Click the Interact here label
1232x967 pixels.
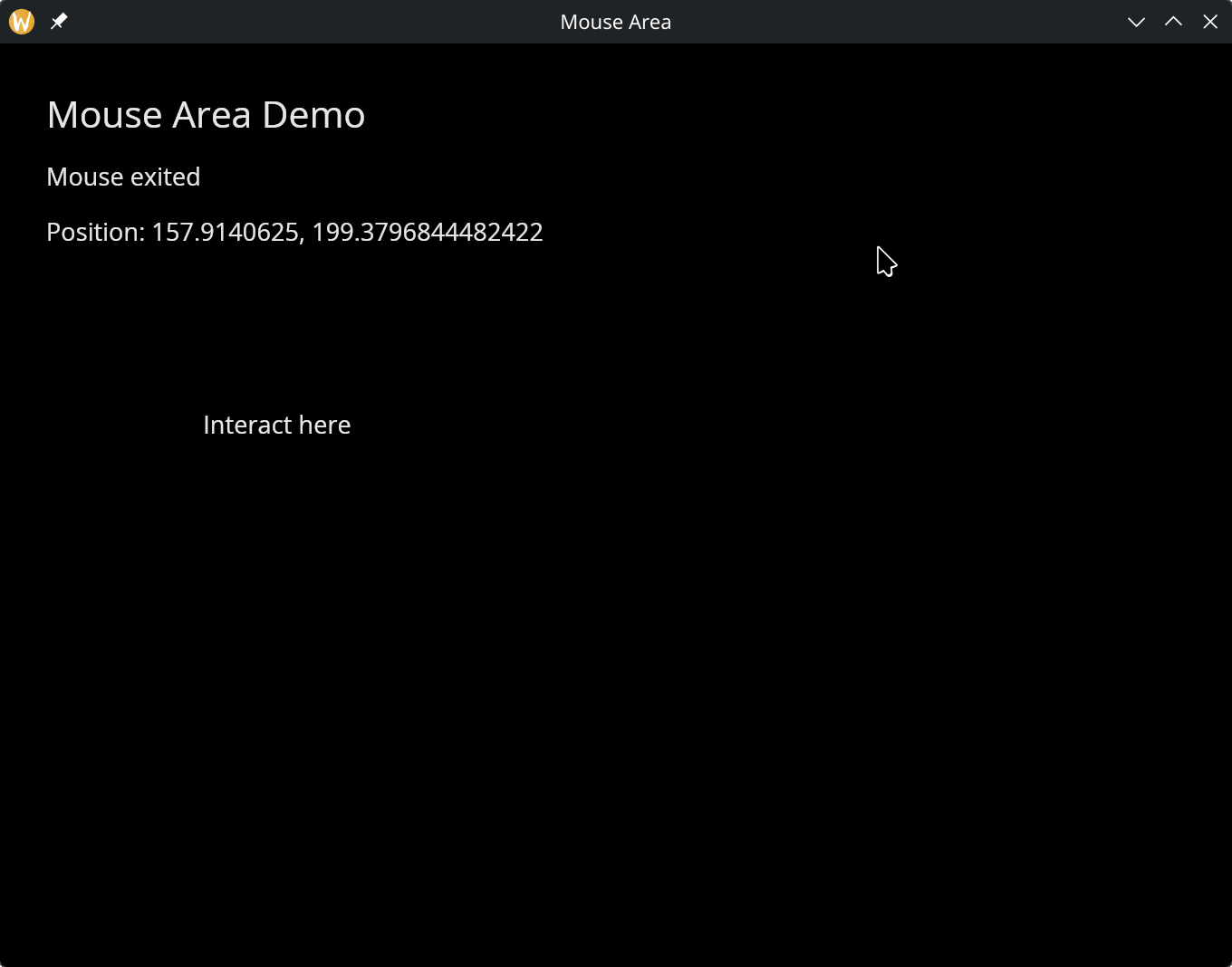coord(276,424)
